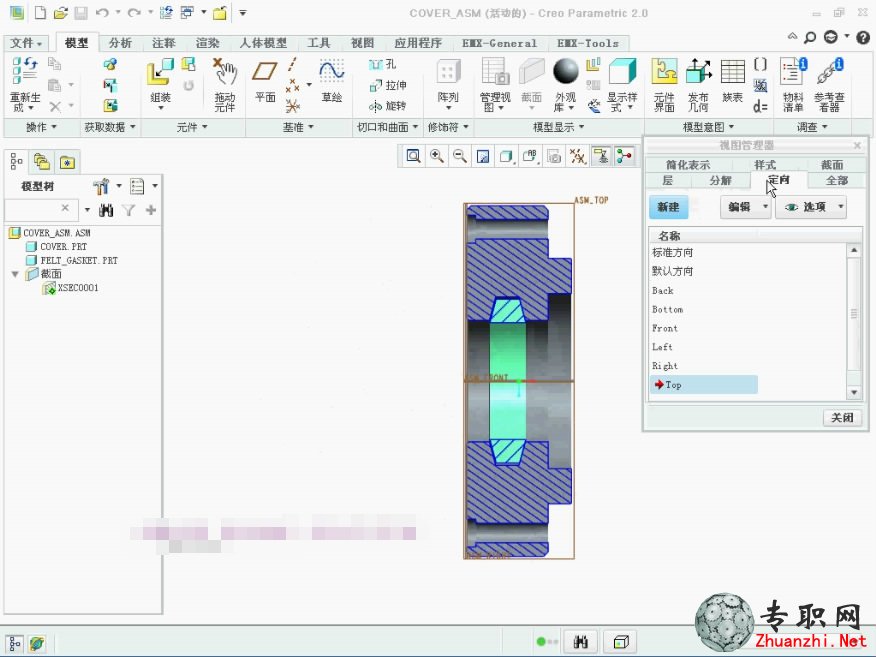
Task: Switch to the 分析 ribbon tab
Action: [x=120, y=43]
